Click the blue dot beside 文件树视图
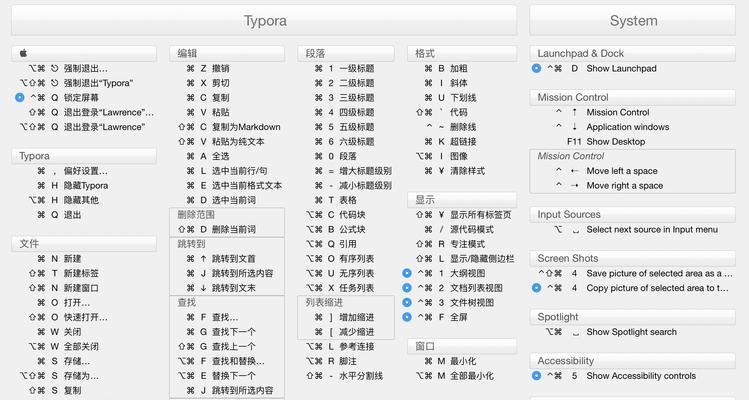The width and height of the screenshot is (749, 400). point(407,303)
